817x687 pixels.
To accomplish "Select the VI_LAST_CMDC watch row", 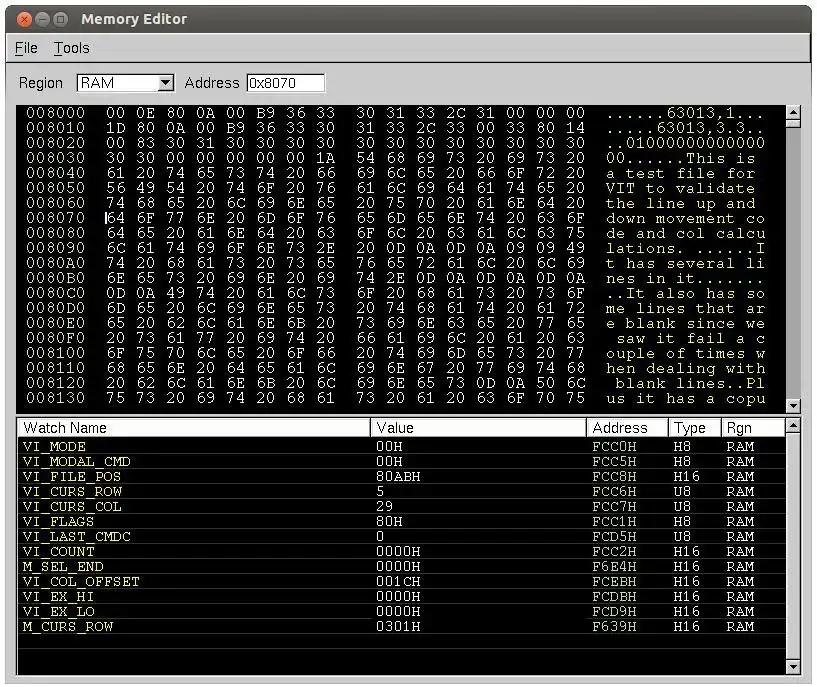I will tap(401, 536).
